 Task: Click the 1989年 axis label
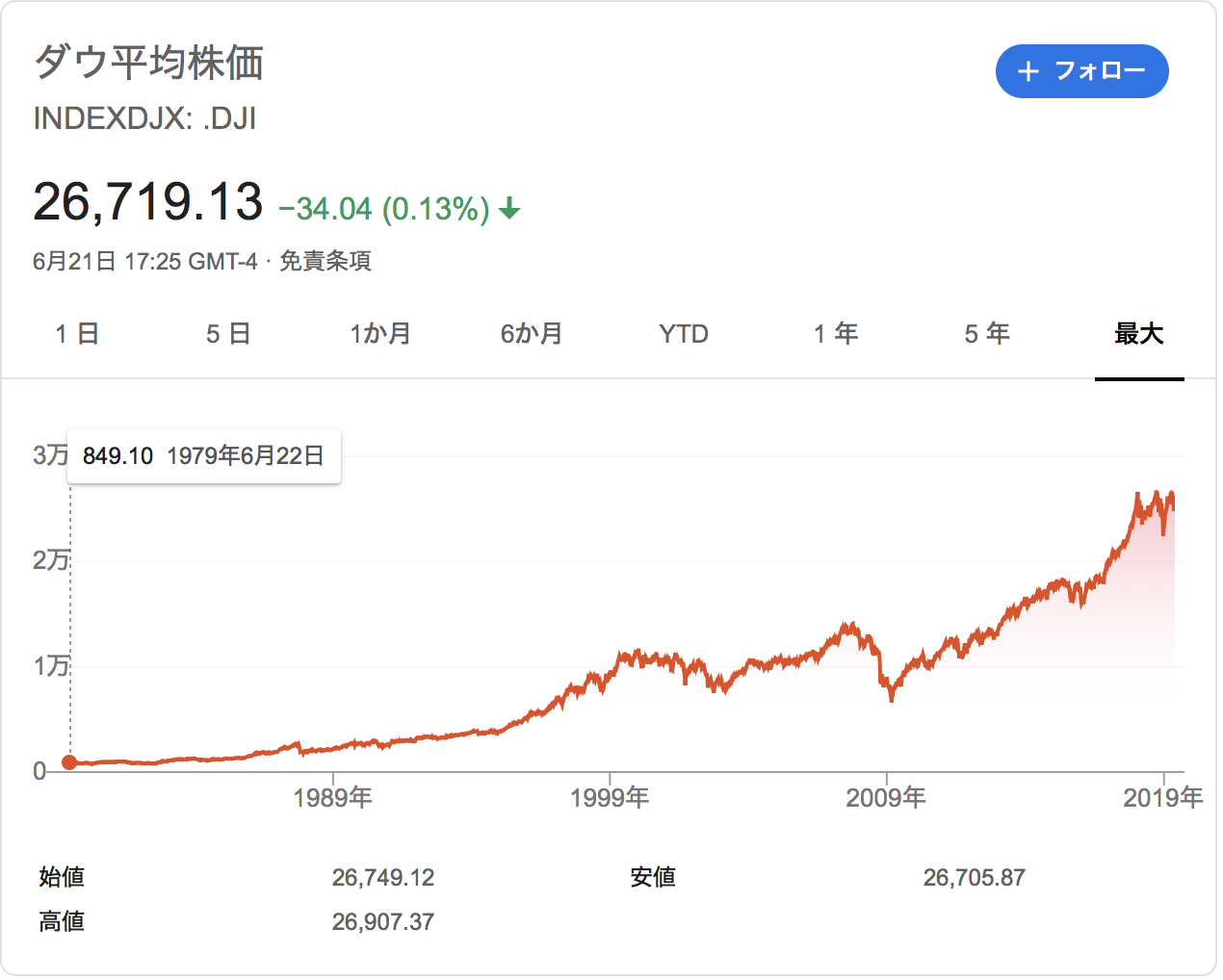tap(333, 797)
